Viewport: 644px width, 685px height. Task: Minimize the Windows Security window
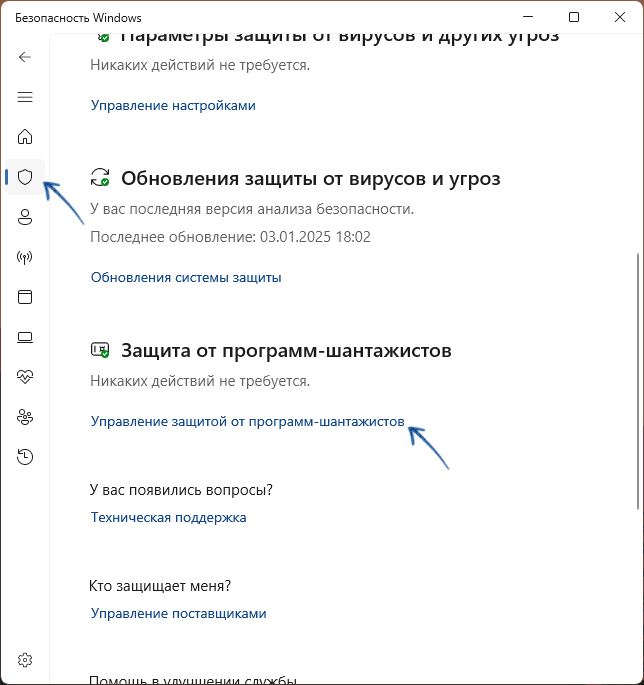point(528,17)
